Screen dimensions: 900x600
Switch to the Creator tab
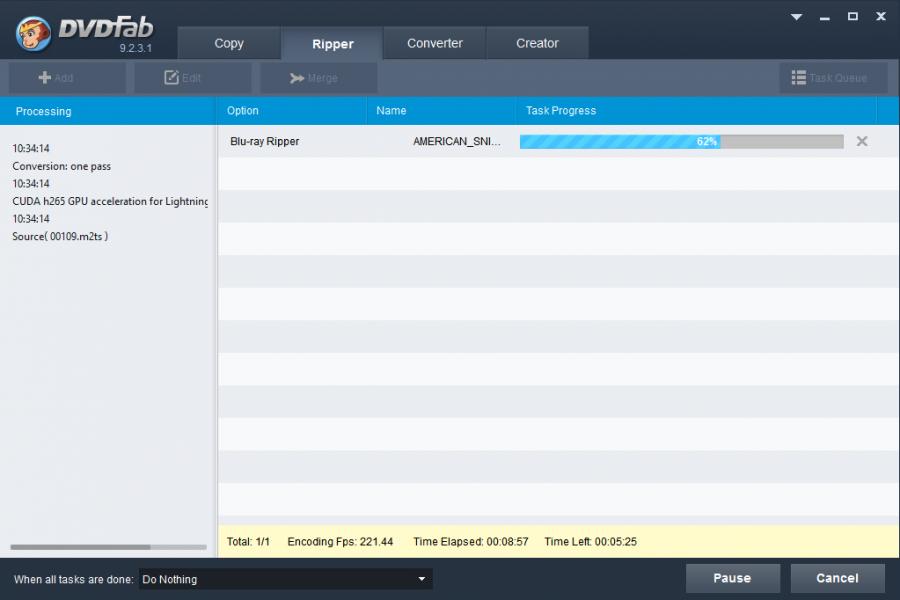click(x=537, y=43)
